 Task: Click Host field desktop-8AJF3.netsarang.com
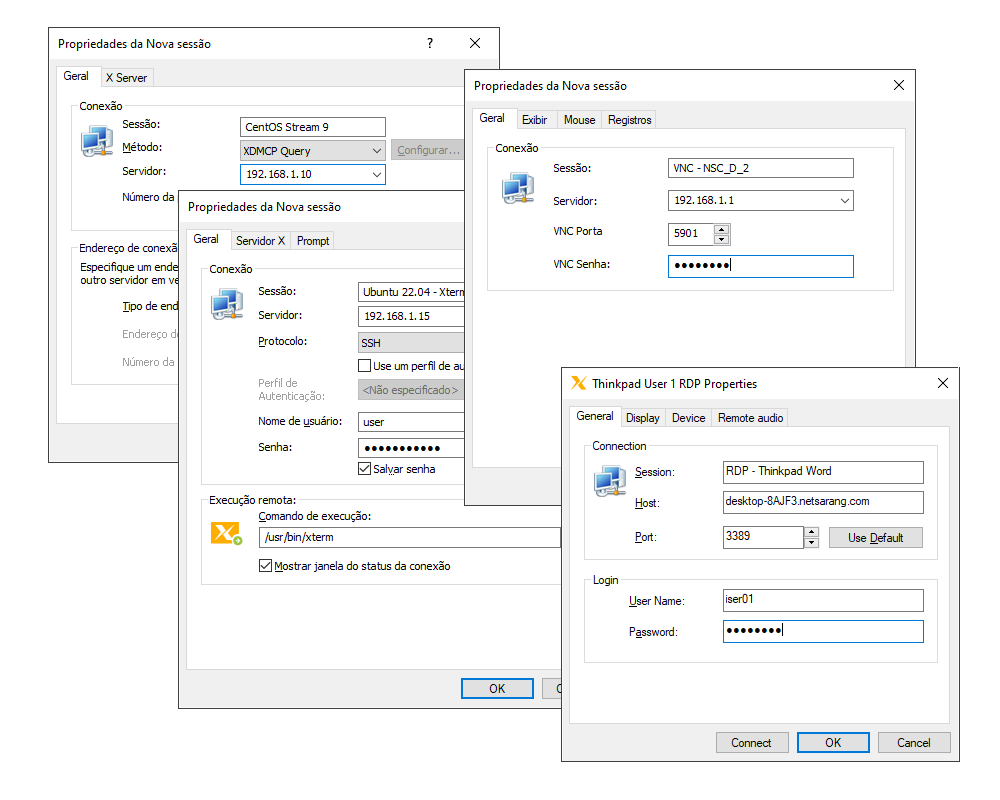(x=823, y=502)
